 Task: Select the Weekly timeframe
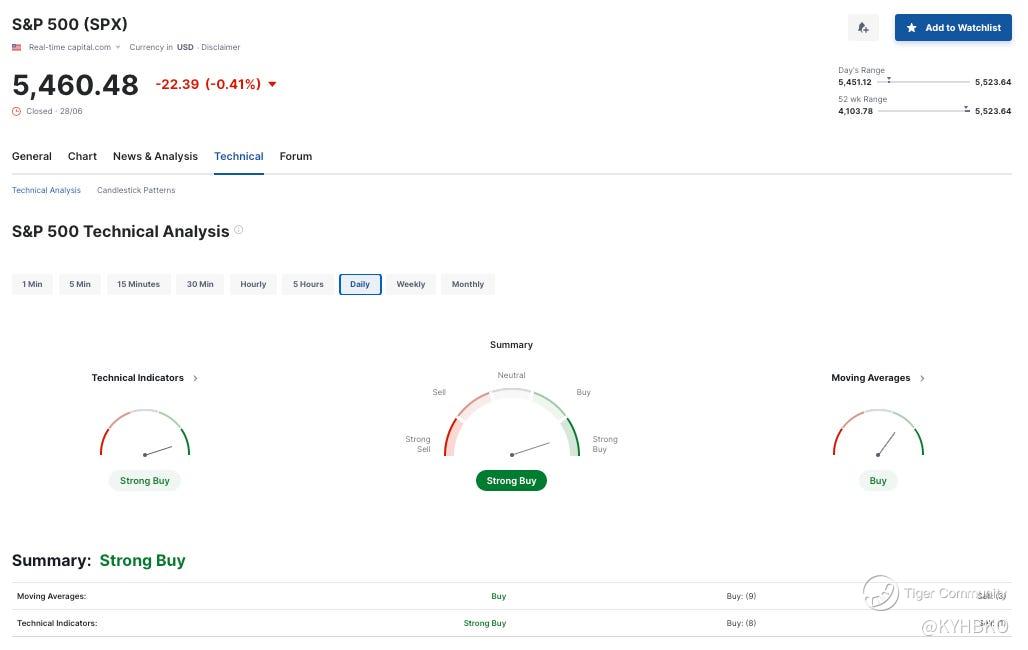coord(410,284)
